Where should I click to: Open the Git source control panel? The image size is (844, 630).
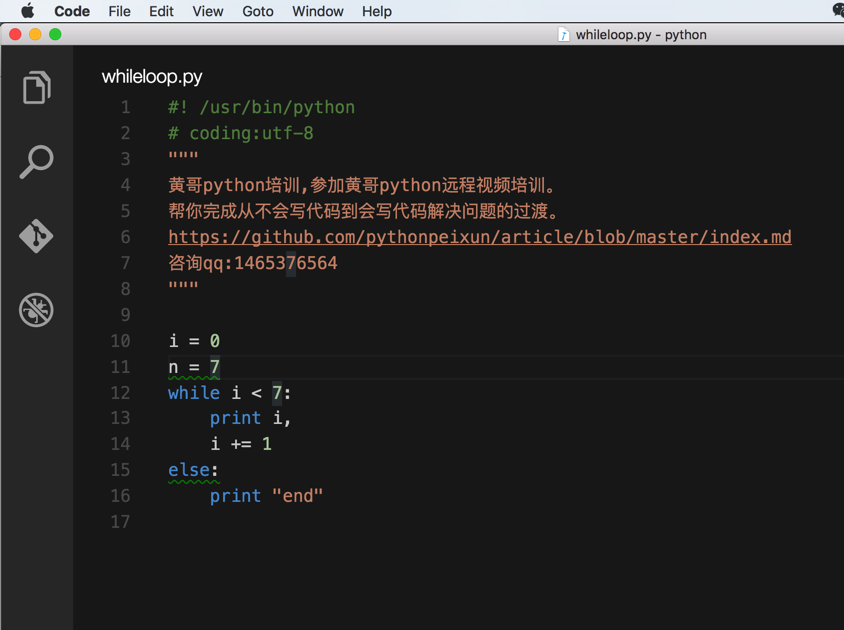(36, 237)
